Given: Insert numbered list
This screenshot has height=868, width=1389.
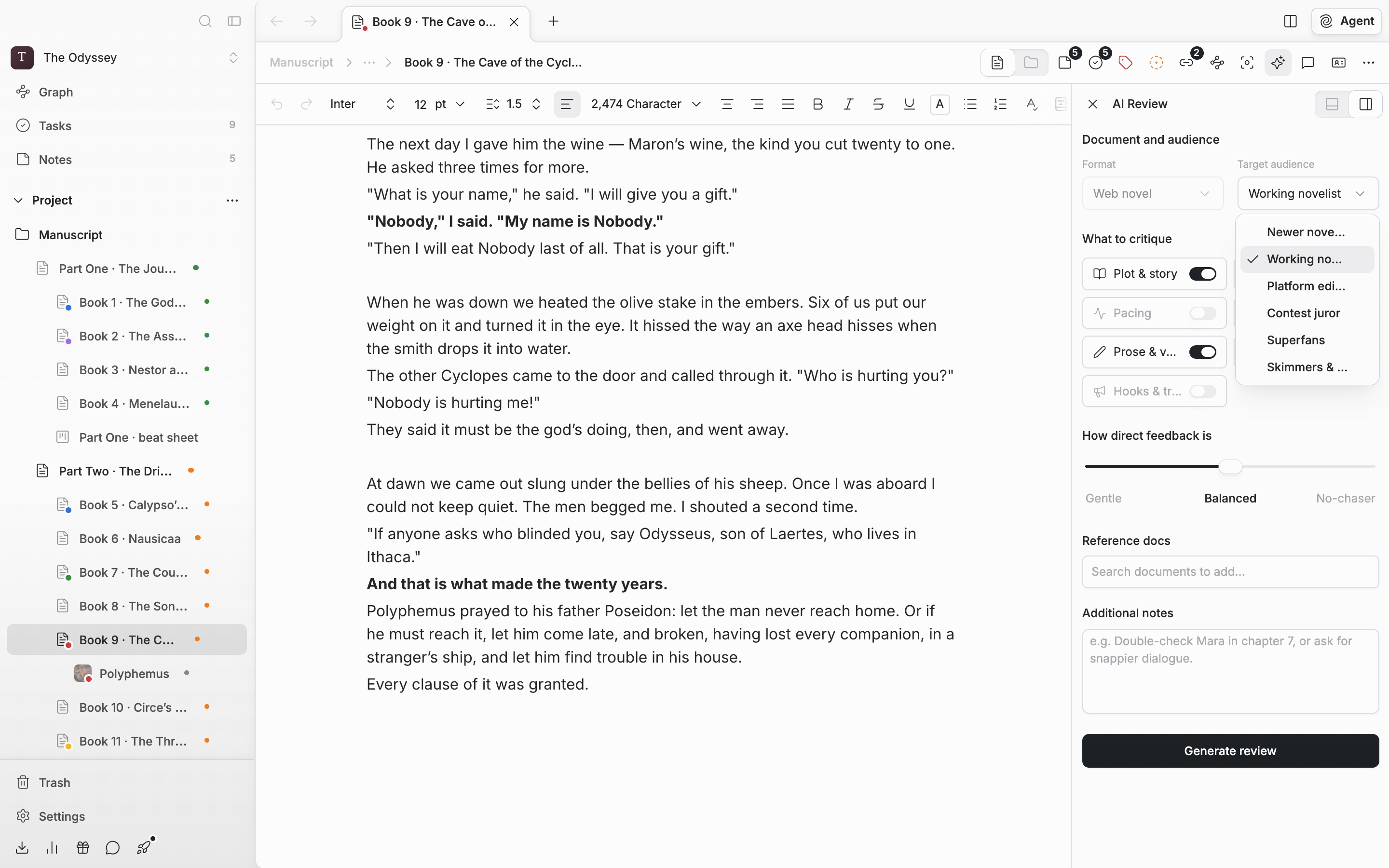Looking at the screenshot, I should click(1000, 104).
